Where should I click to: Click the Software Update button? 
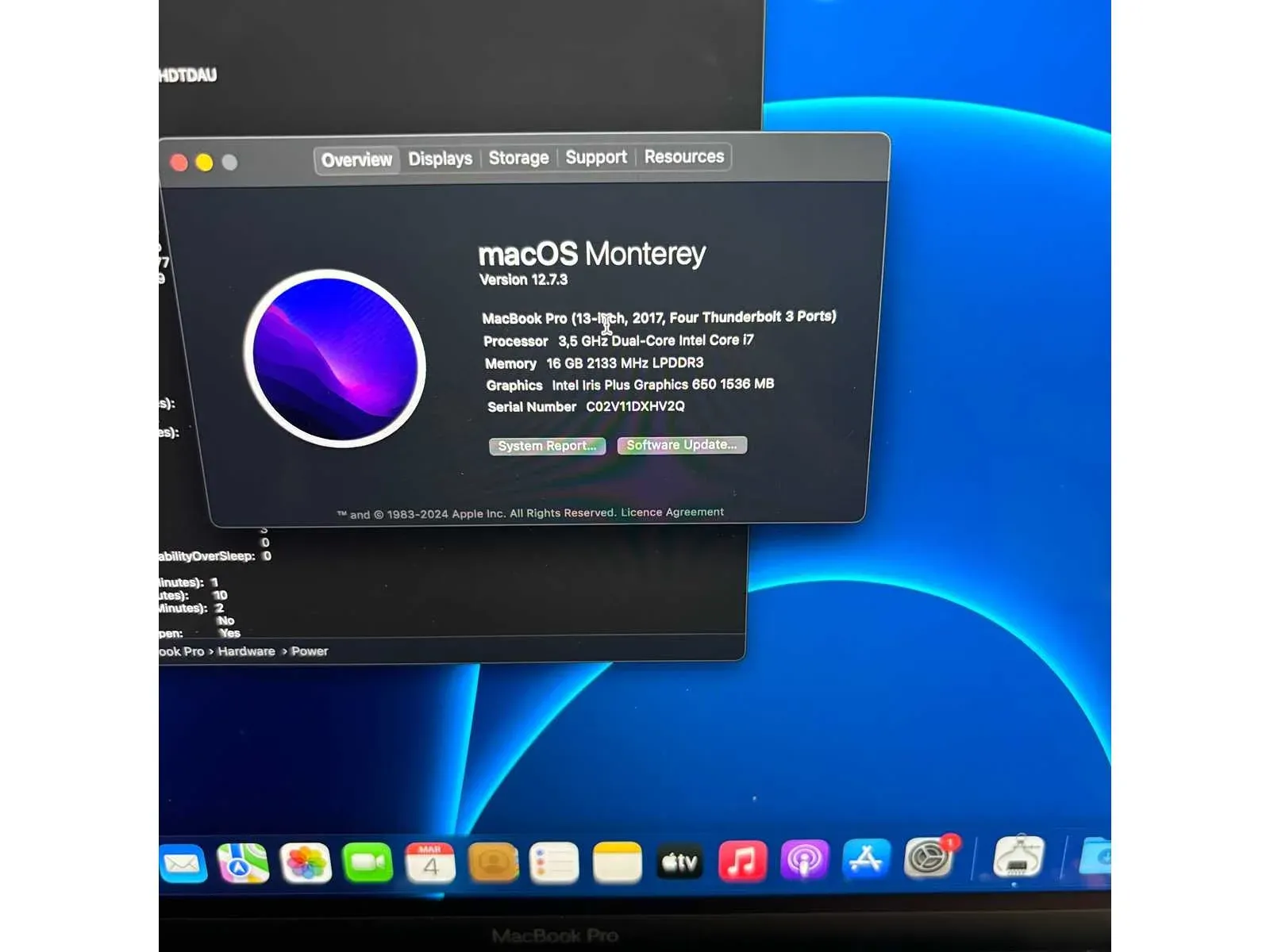682,445
